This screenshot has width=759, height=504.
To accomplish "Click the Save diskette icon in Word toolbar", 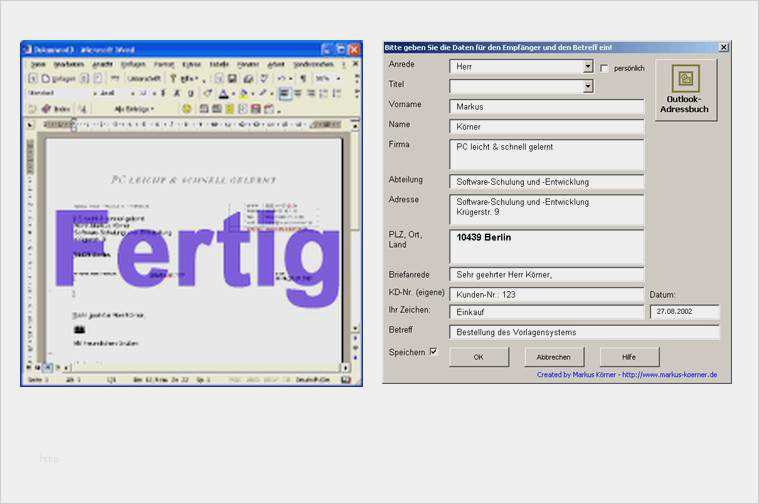I will click(232, 78).
